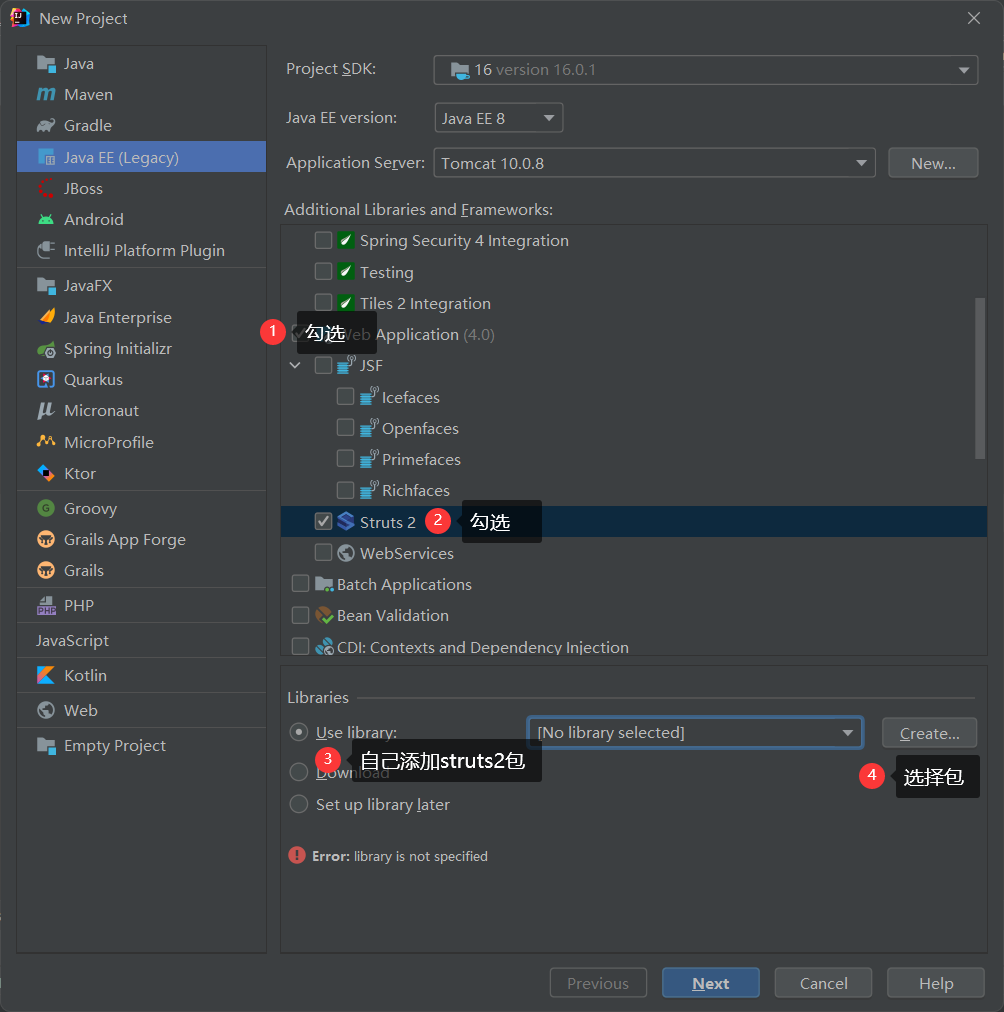Choose the Ktor icon
This screenshot has height=1012, width=1004.
(46, 473)
